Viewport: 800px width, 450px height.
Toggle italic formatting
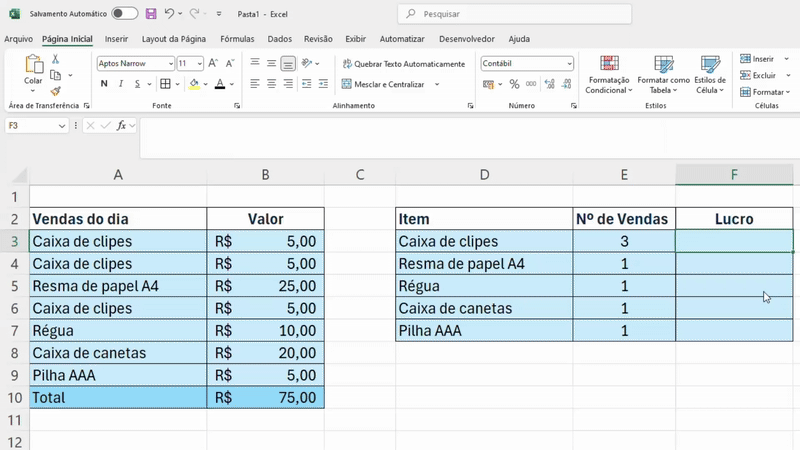coord(121,84)
